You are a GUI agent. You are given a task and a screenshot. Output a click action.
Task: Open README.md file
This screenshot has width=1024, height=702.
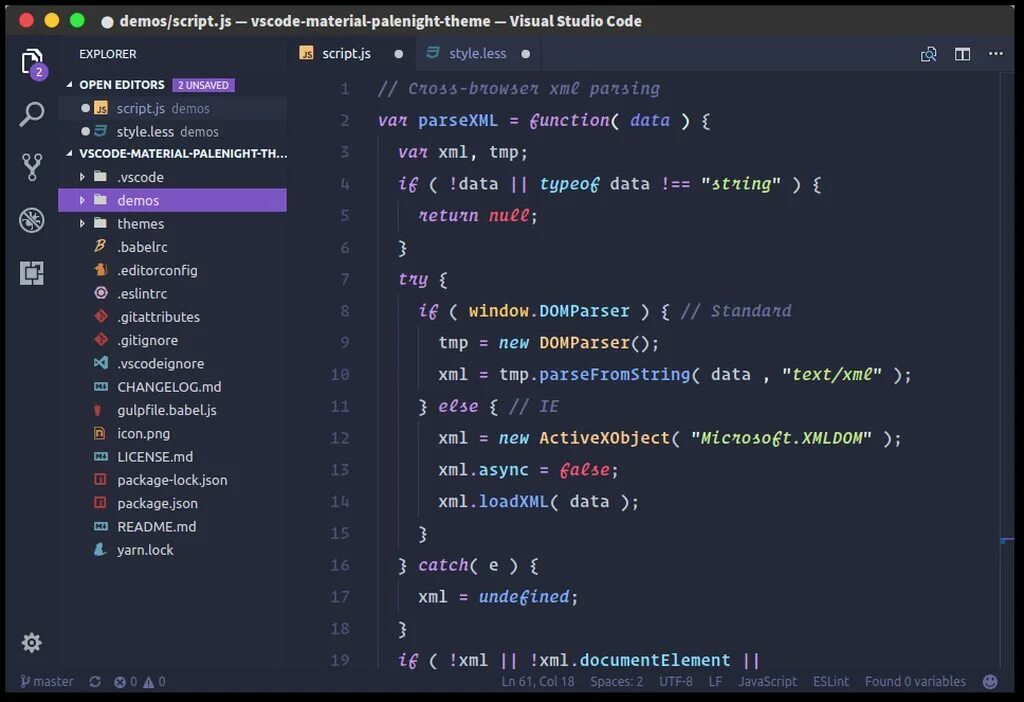point(173,526)
